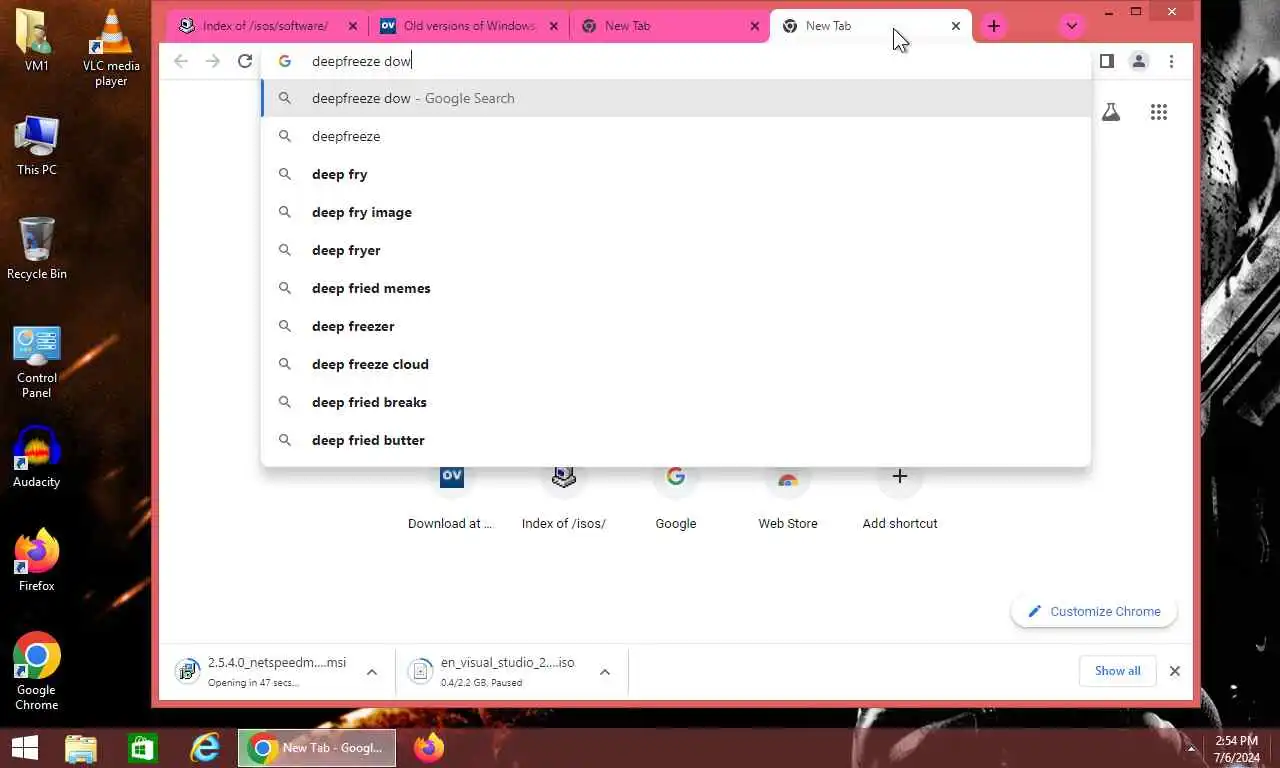Select the 'deep freezer' suggestion
This screenshot has width=1280, height=768.
(x=676, y=326)
